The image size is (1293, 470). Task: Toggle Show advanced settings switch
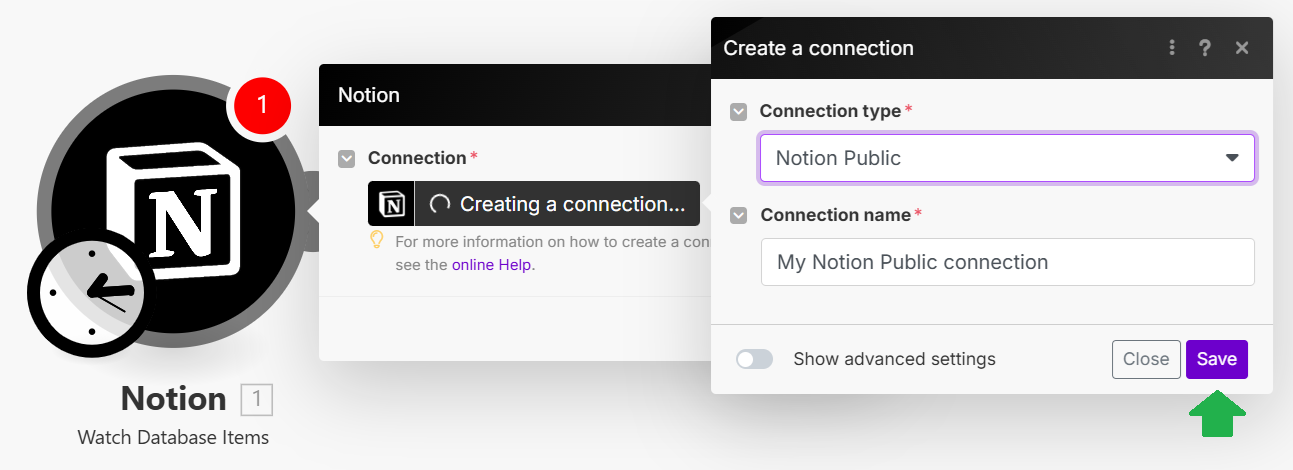click(x=755, y=359)
